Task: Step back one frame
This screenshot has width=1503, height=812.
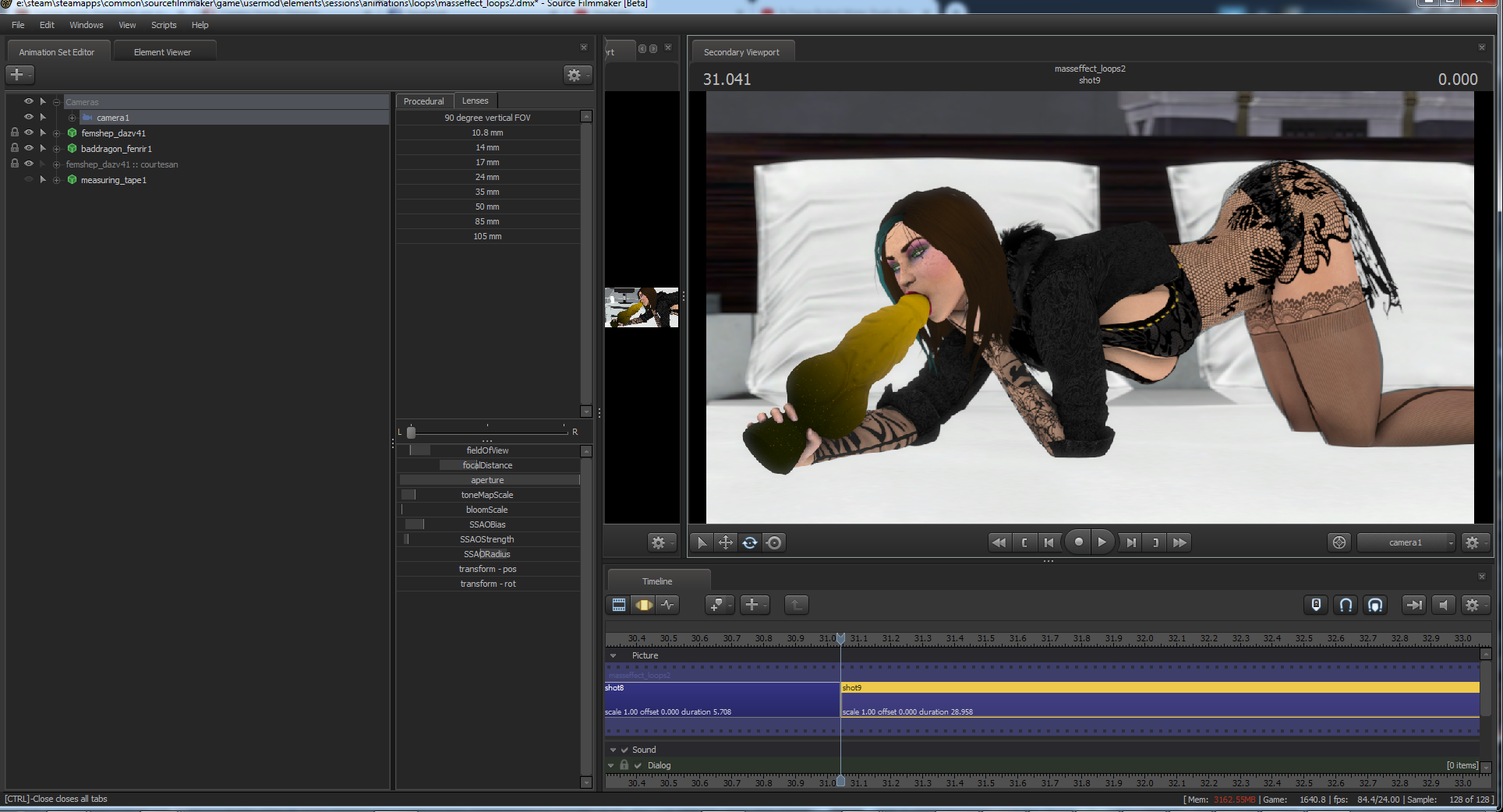Action: click(x=1049, y=542)
